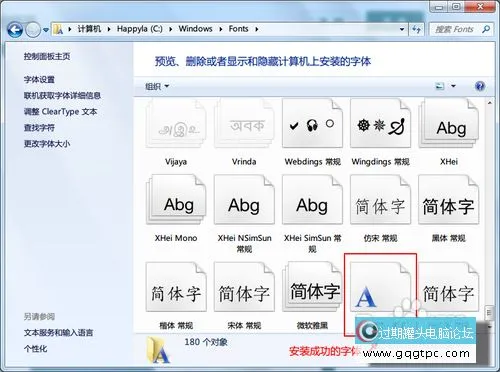The height and width of the screenshot is (372, 500).
Task: Open 个性化 link
Action: pos(35,349)
